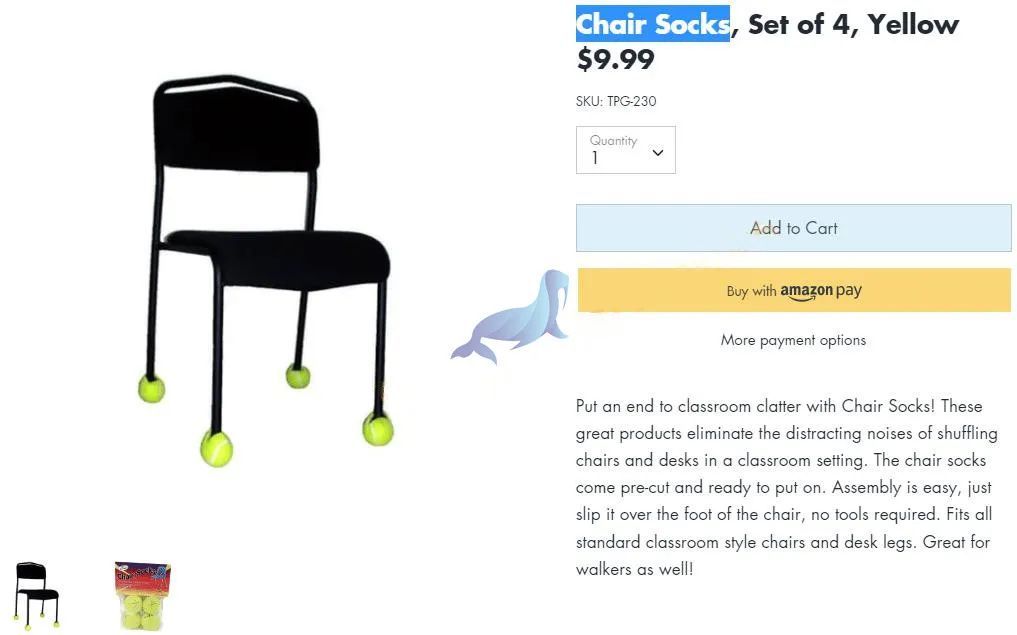The height and width of the screenshot is (635, 1017).
Task: Select the black chair thumbnail
Action: coord(36,595)
